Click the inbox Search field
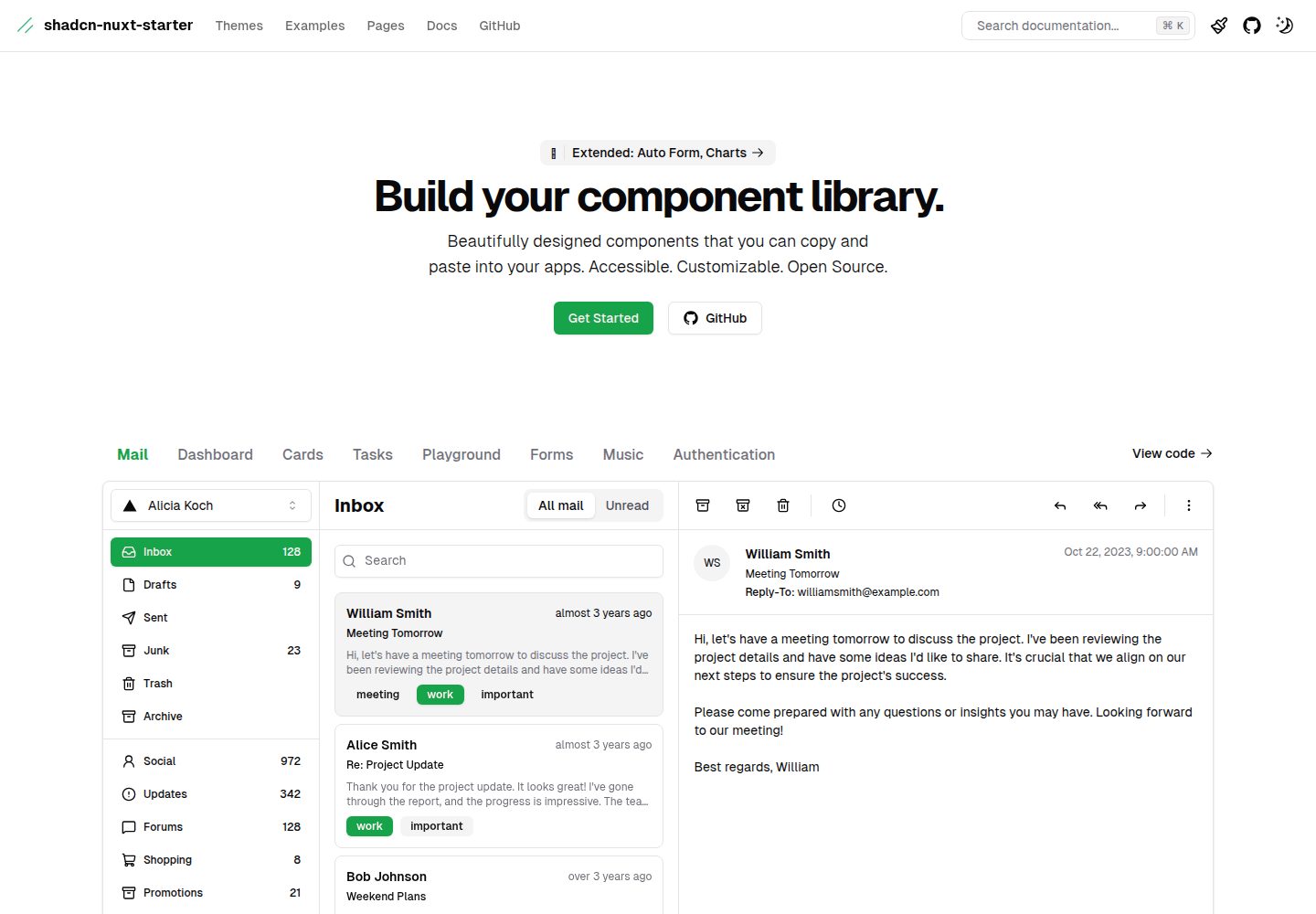1316x914 pixels. 499,561
